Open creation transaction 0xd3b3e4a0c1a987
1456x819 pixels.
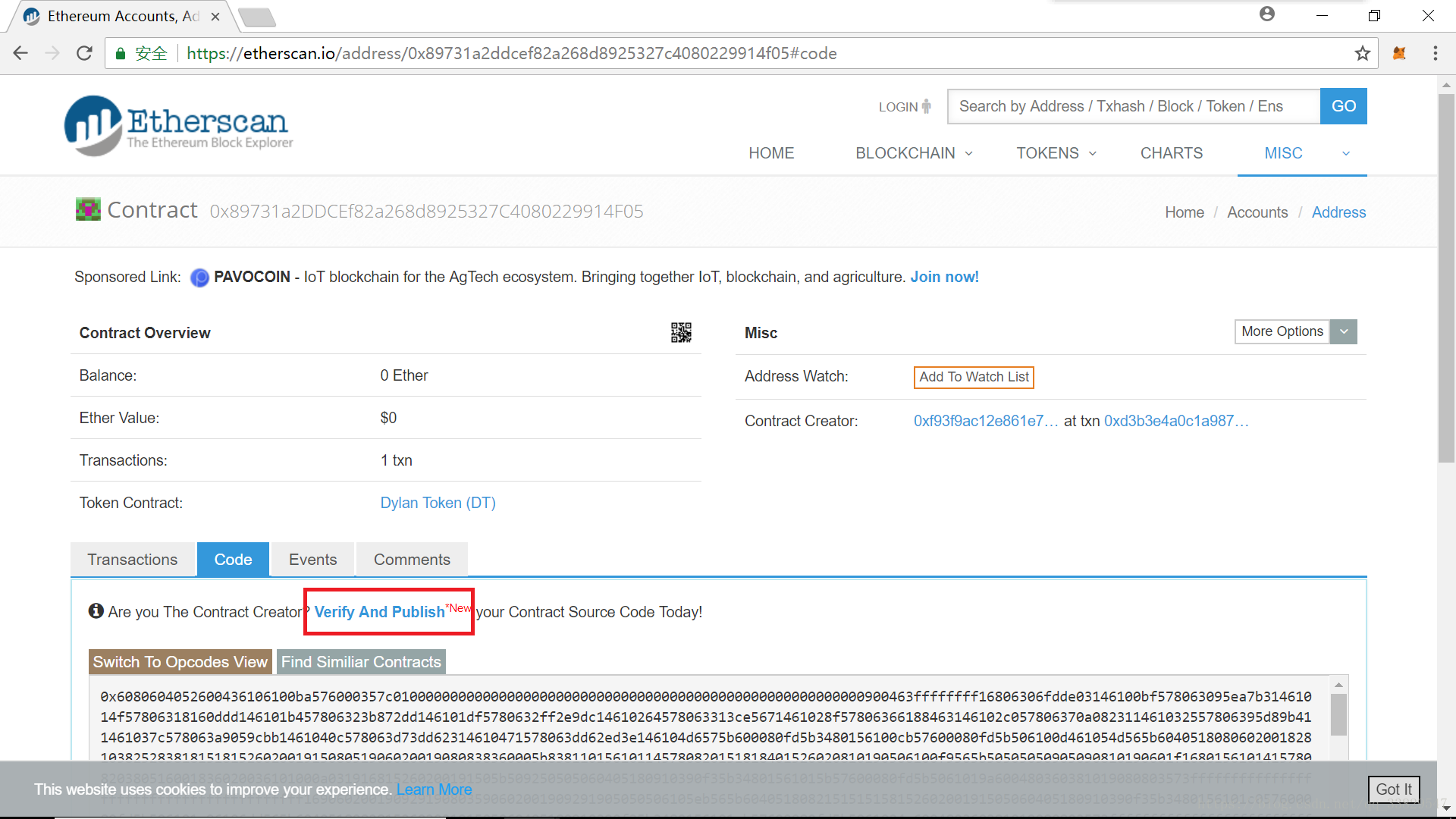(x=1175, y=421)
